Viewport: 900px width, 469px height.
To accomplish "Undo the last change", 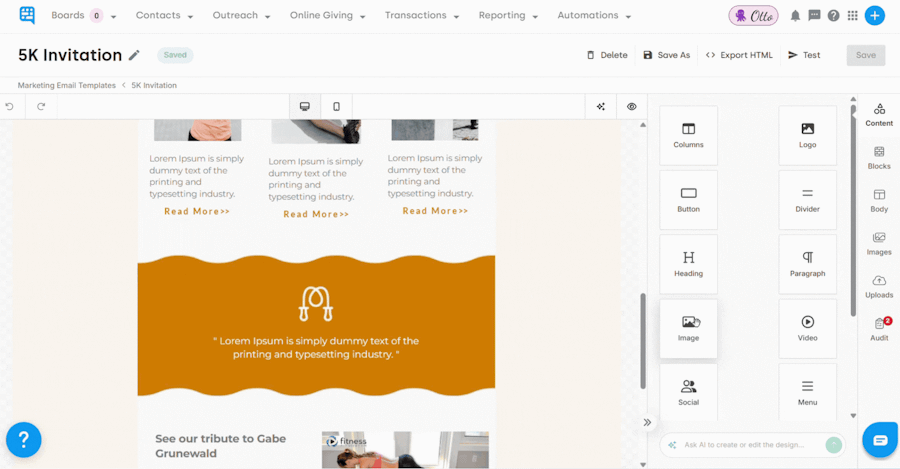I will 9,106.
